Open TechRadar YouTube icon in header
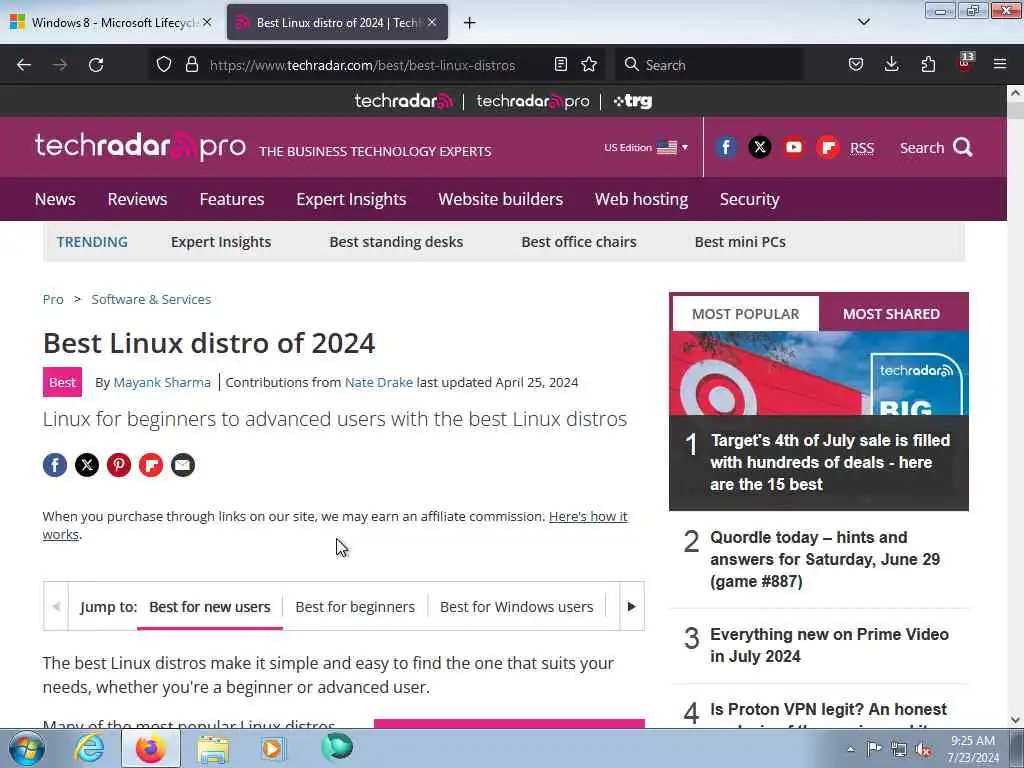The width and height of the screenshot is (1024, 768). click(x=793, y=148)
